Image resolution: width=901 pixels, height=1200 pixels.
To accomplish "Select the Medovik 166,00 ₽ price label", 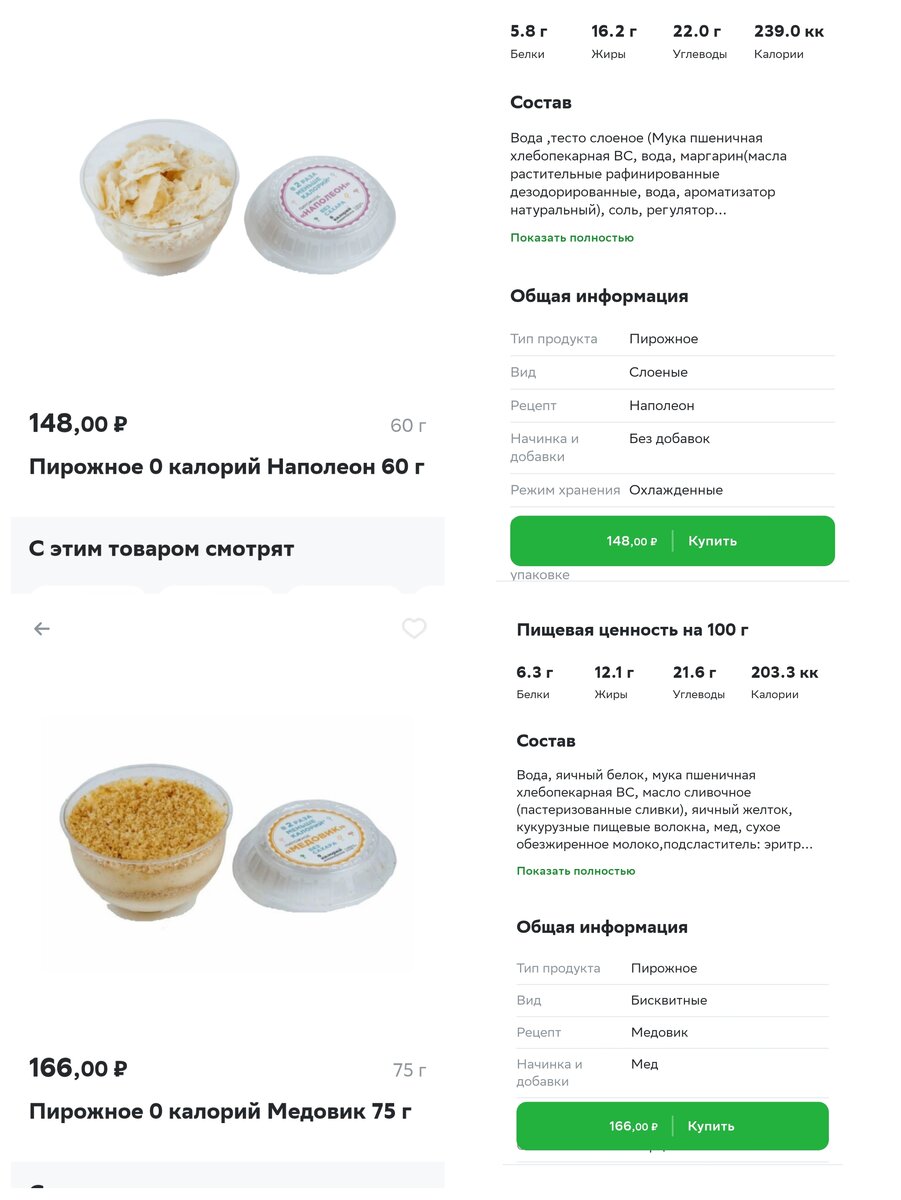I will [x=78, y=1068].
